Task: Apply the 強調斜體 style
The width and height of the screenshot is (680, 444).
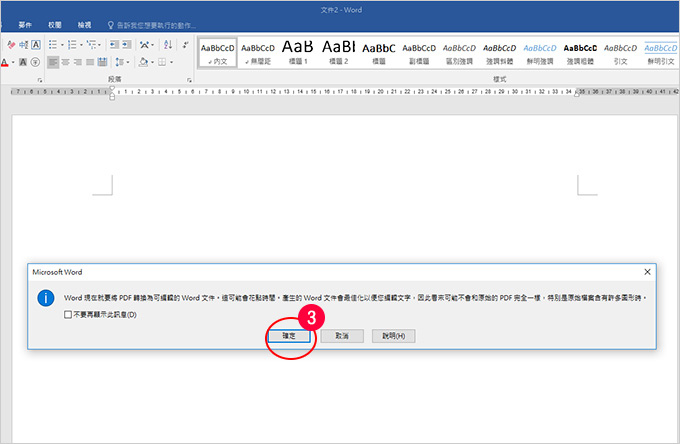Action: [500, 53]
